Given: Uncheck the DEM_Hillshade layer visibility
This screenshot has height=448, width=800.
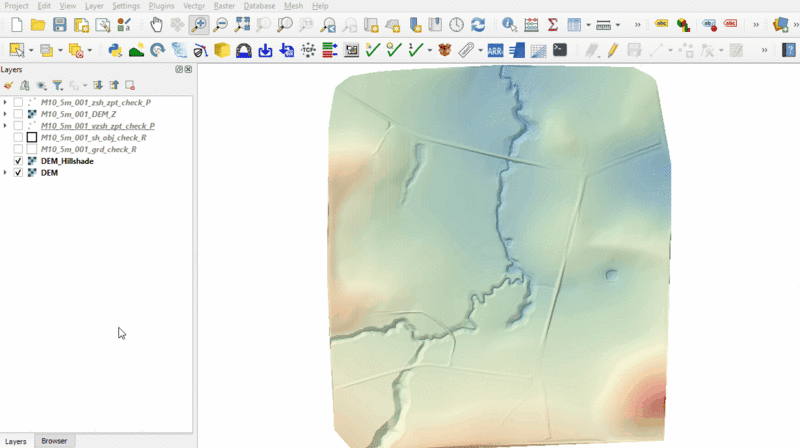Looking at the screenshot, I should pos(18,161).
